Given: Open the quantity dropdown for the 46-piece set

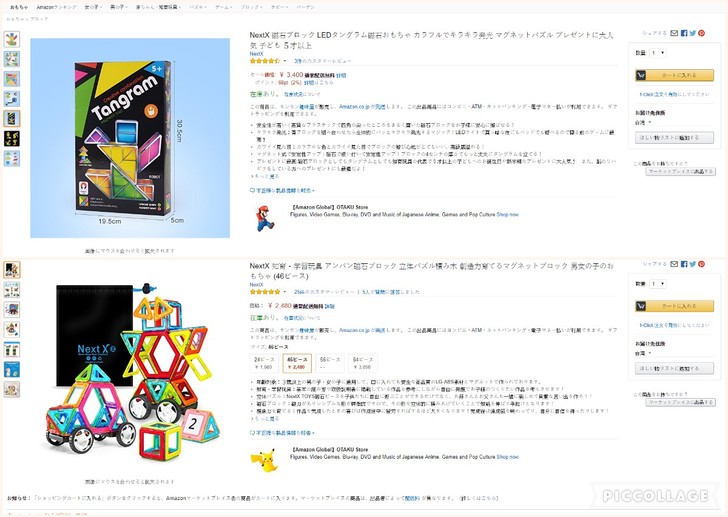Looking at the screenshot, I should pyautogui.click(x=658, y=284).
